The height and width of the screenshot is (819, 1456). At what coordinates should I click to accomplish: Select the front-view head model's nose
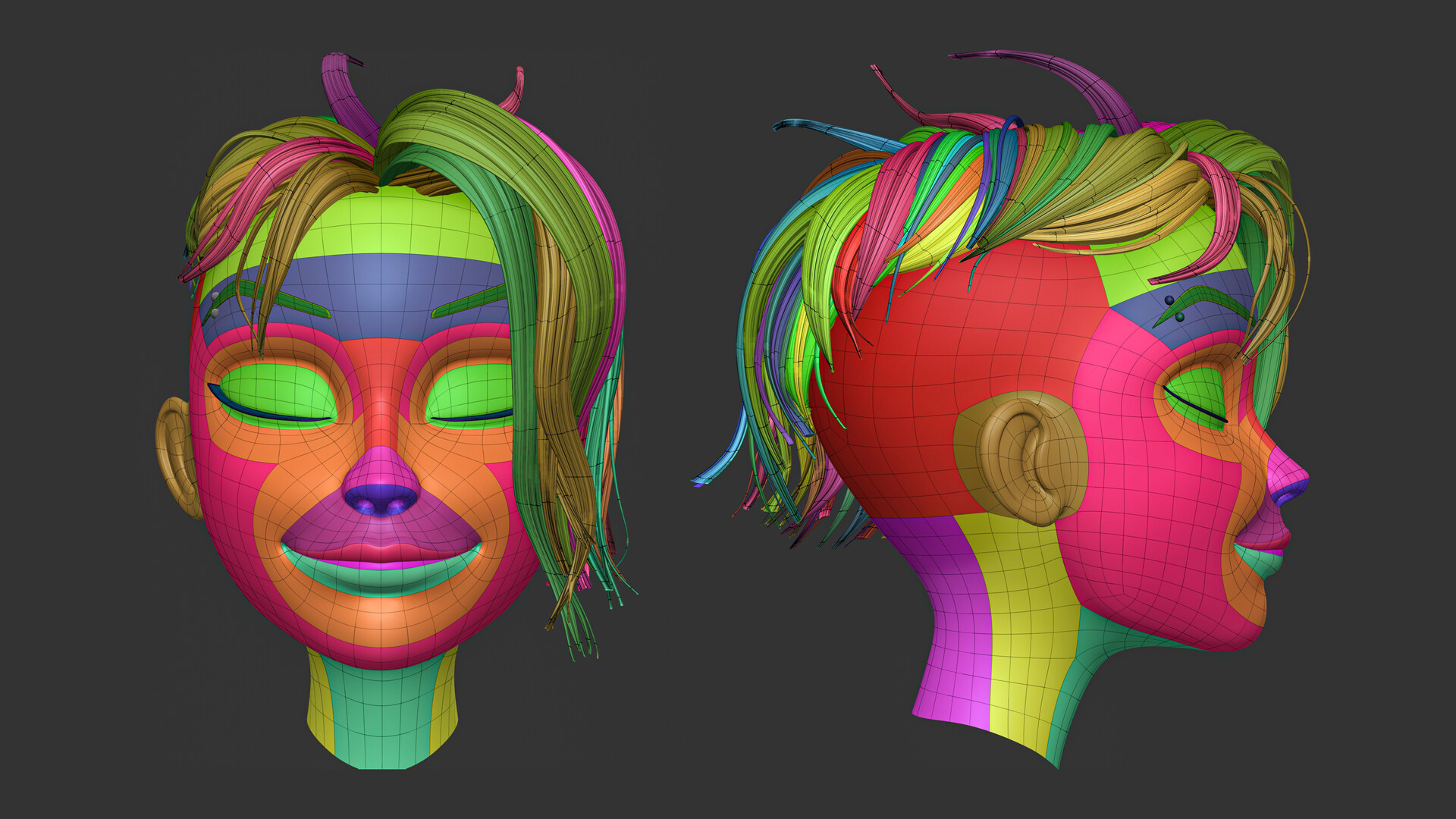pyautogui.click(x=381, y=484)
